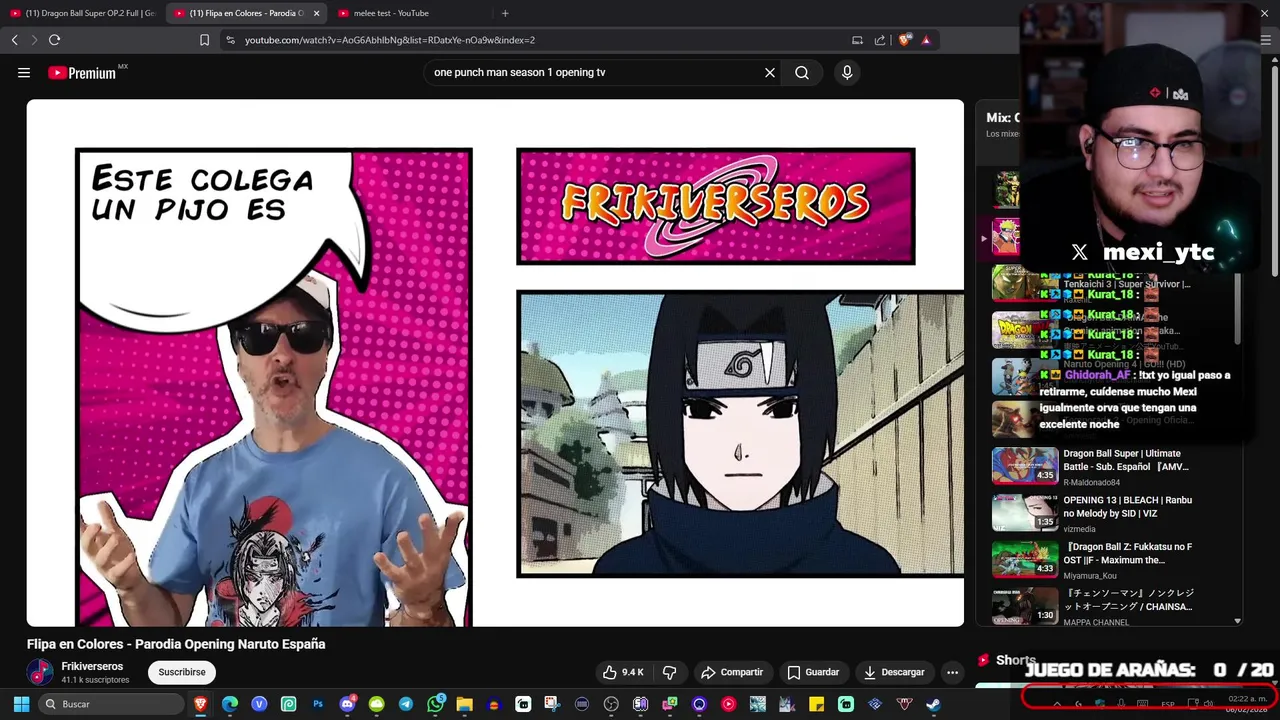1280x720 pixels.
Task: Open Microsoft Edge from taskbar
Action: (230, 704)
